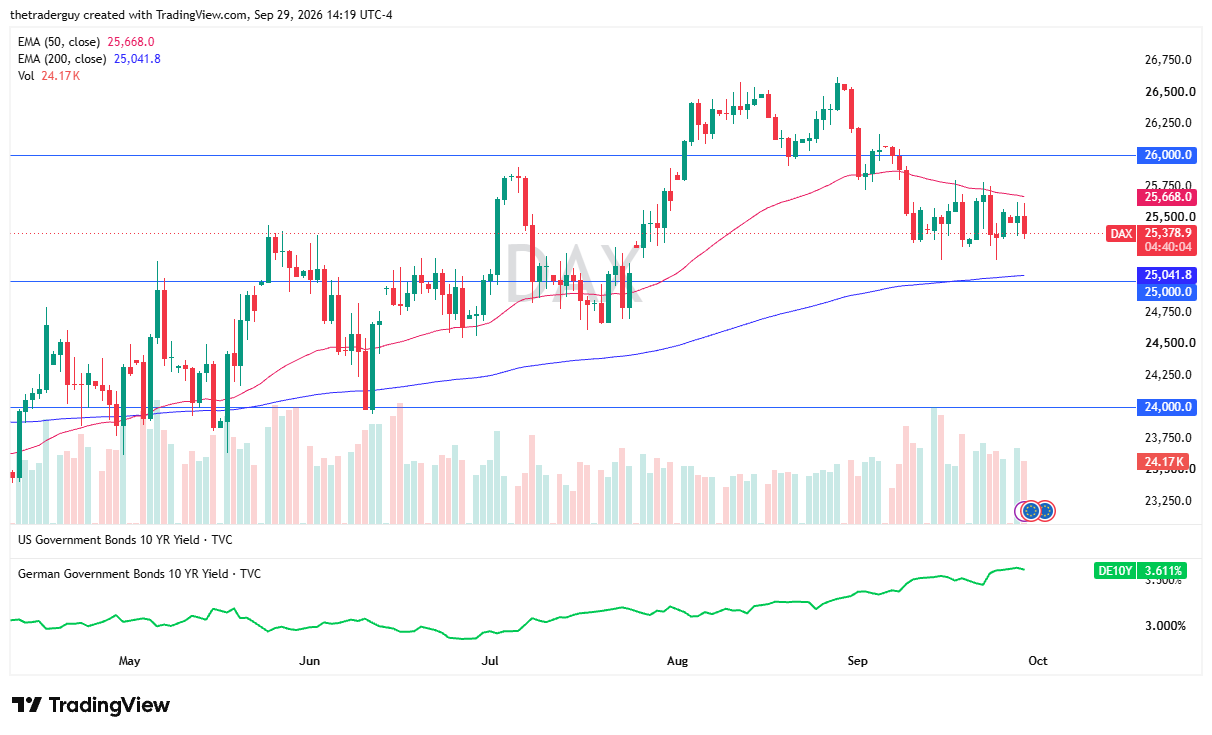Click the 04:40:04 bar countdown timer
Viewport: 1212px width, 735px height.
point(1166,247)
